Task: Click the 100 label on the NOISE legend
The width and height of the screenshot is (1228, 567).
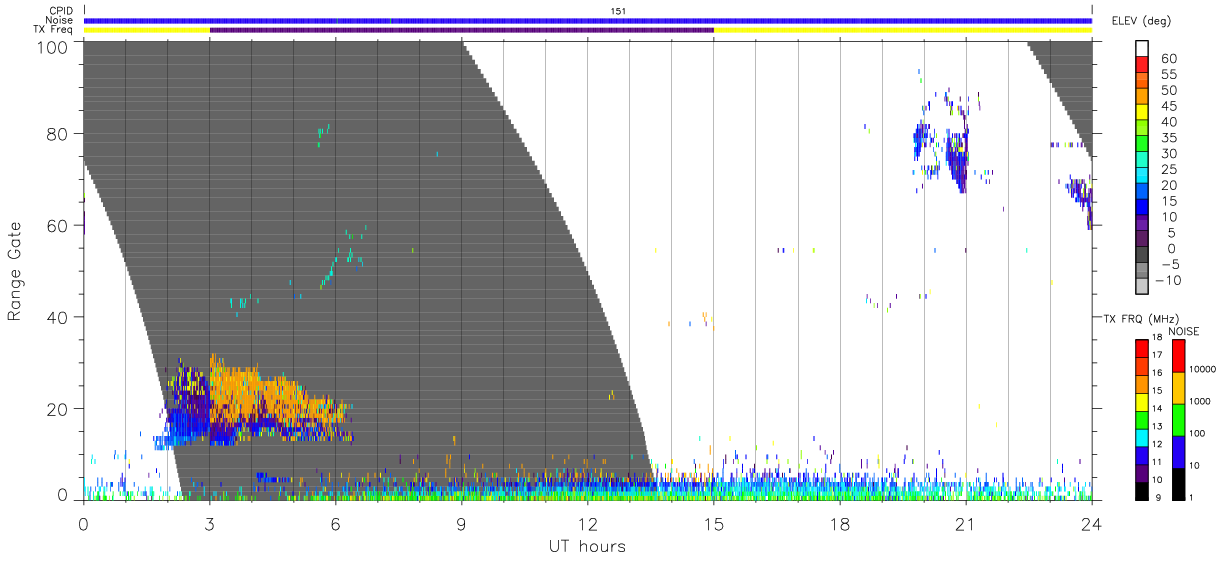Action: (1198, 434)
